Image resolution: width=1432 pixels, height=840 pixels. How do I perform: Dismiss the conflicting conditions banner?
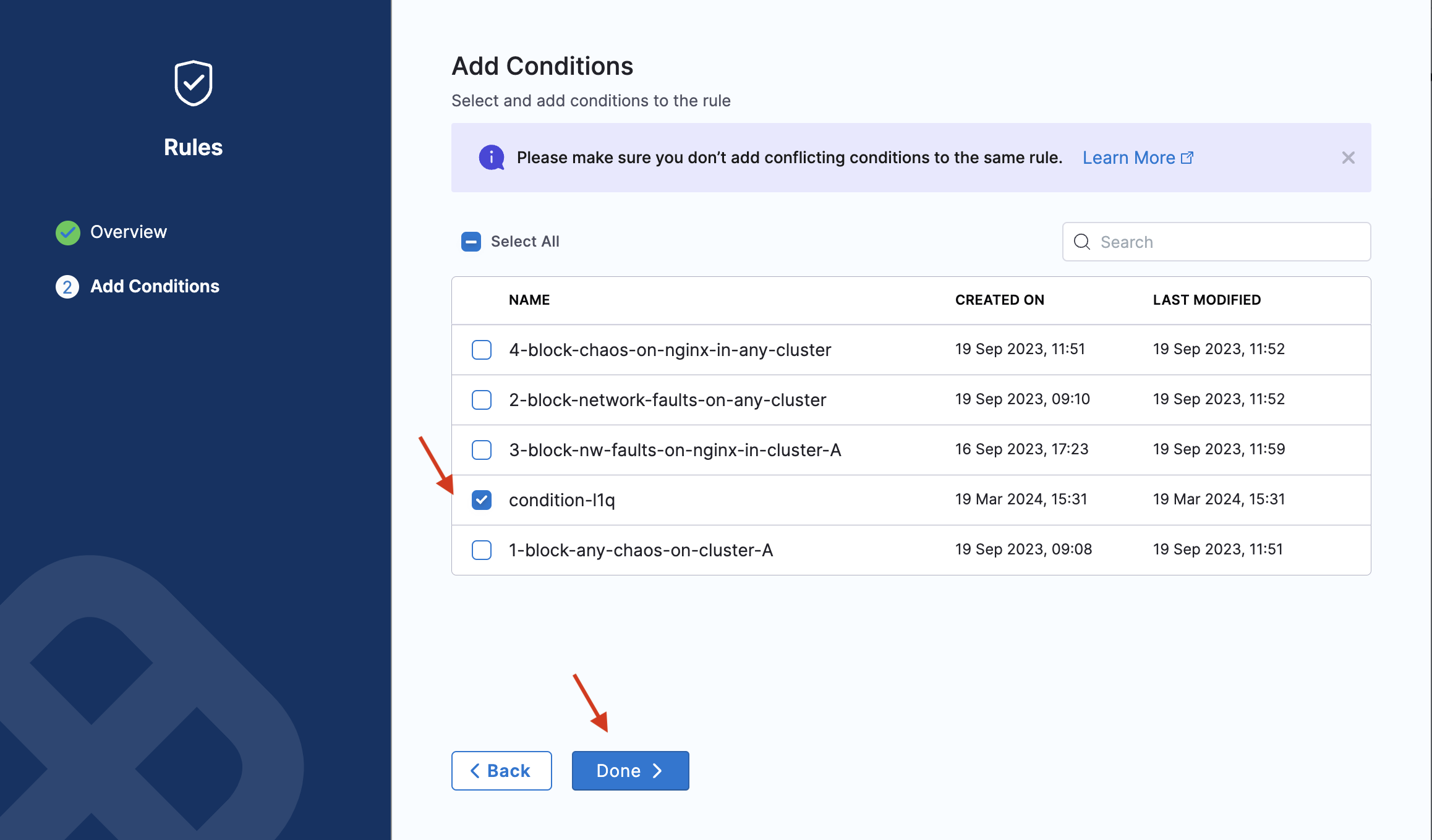[1348, 158]
